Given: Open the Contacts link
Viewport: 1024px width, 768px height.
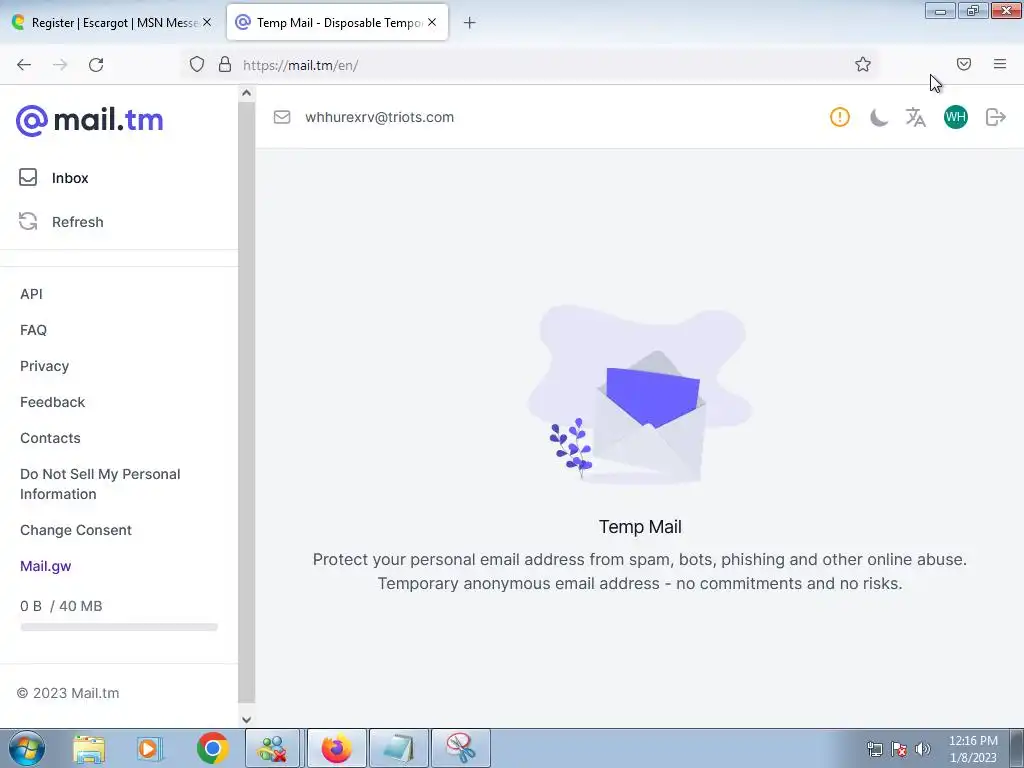Looking at the screenshot, I should point(50,438).
